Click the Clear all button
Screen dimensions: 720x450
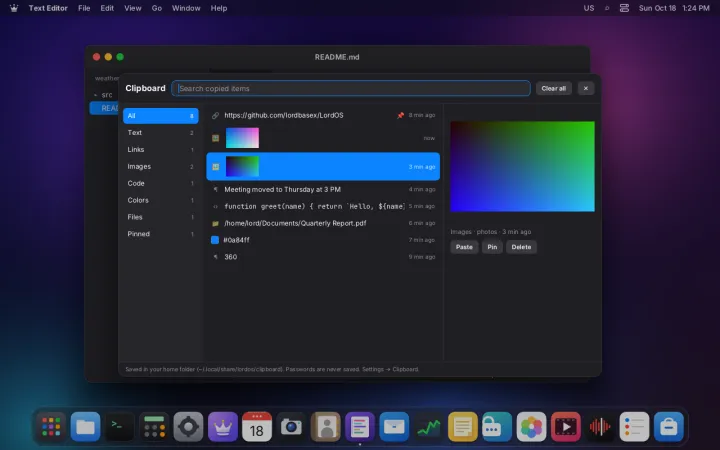[x=553, y=89]
